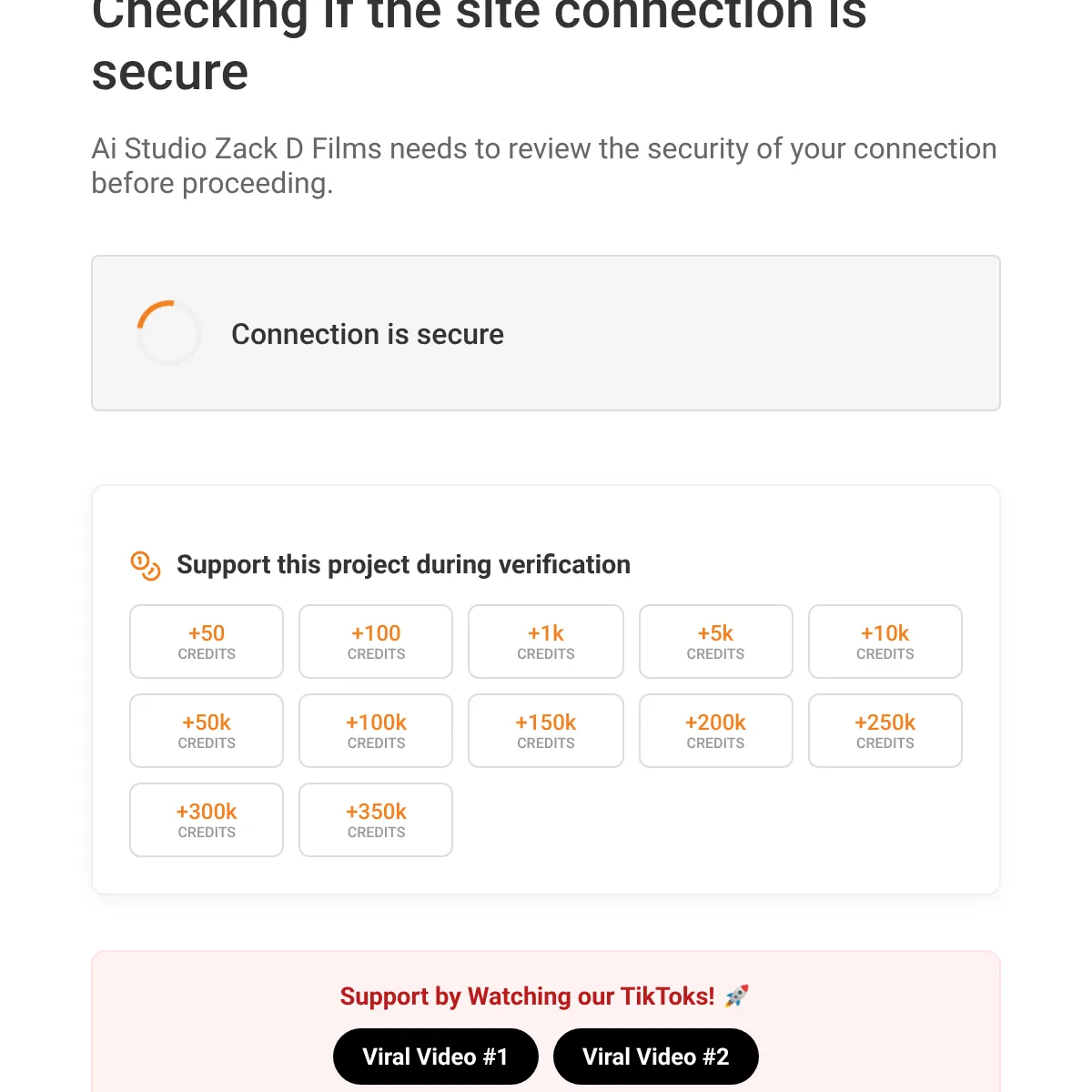Pick the +300k CREDITS option
The image size is (1092, 1092).
click(x=207, y=820)
